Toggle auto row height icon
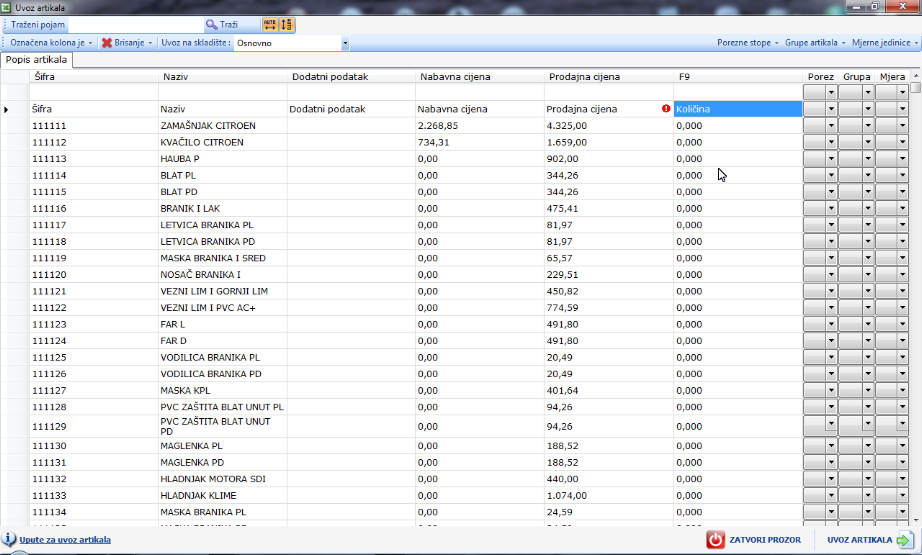This screenshot has height=555, width=922. pyautogui.click(x=286, y=25)
